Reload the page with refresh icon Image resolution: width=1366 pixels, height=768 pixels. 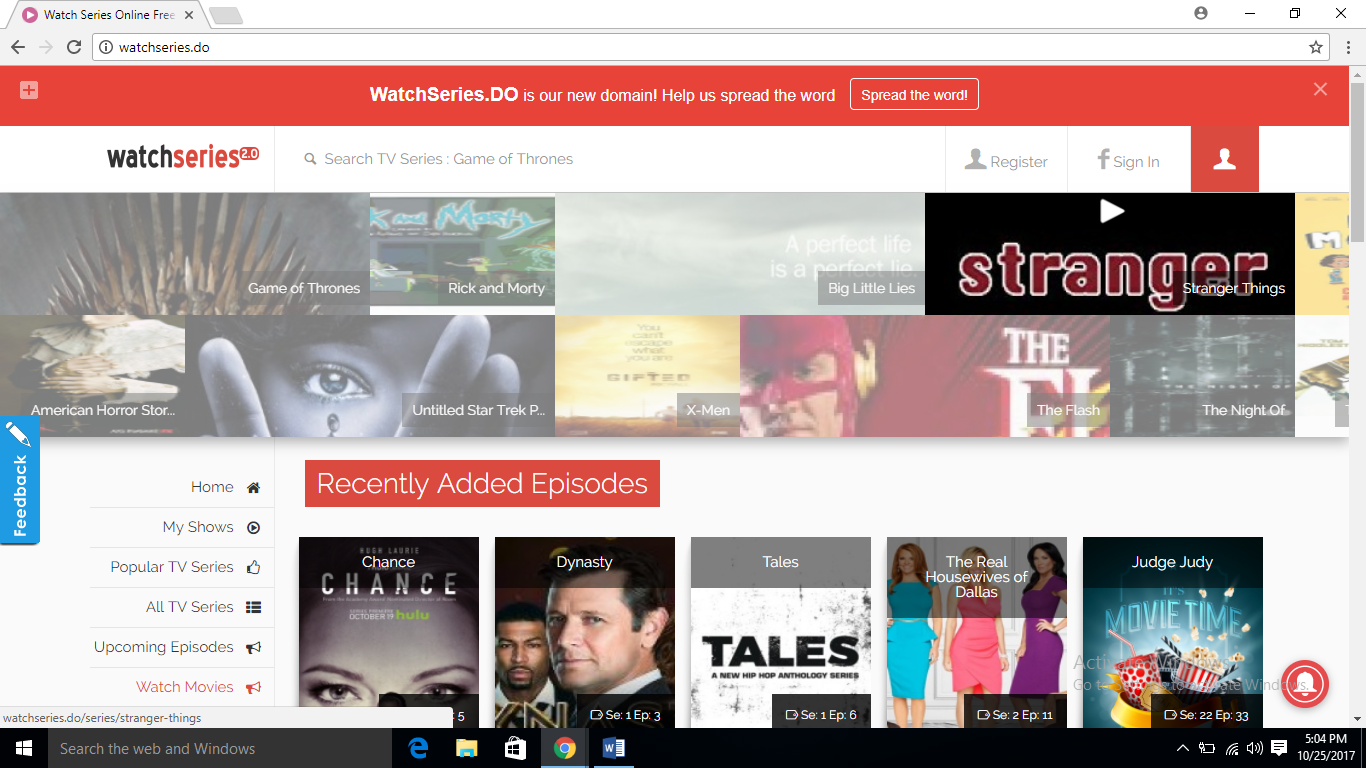click(x=74, y=47)
